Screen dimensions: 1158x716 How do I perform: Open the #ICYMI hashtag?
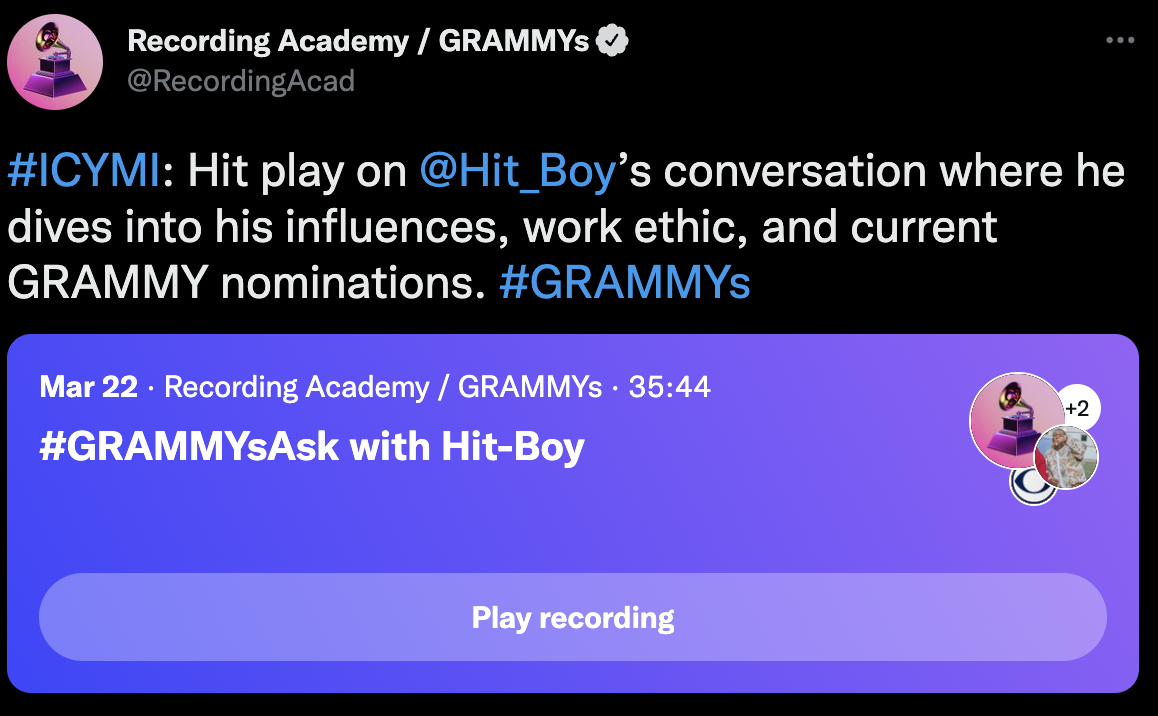coord(83,171)
